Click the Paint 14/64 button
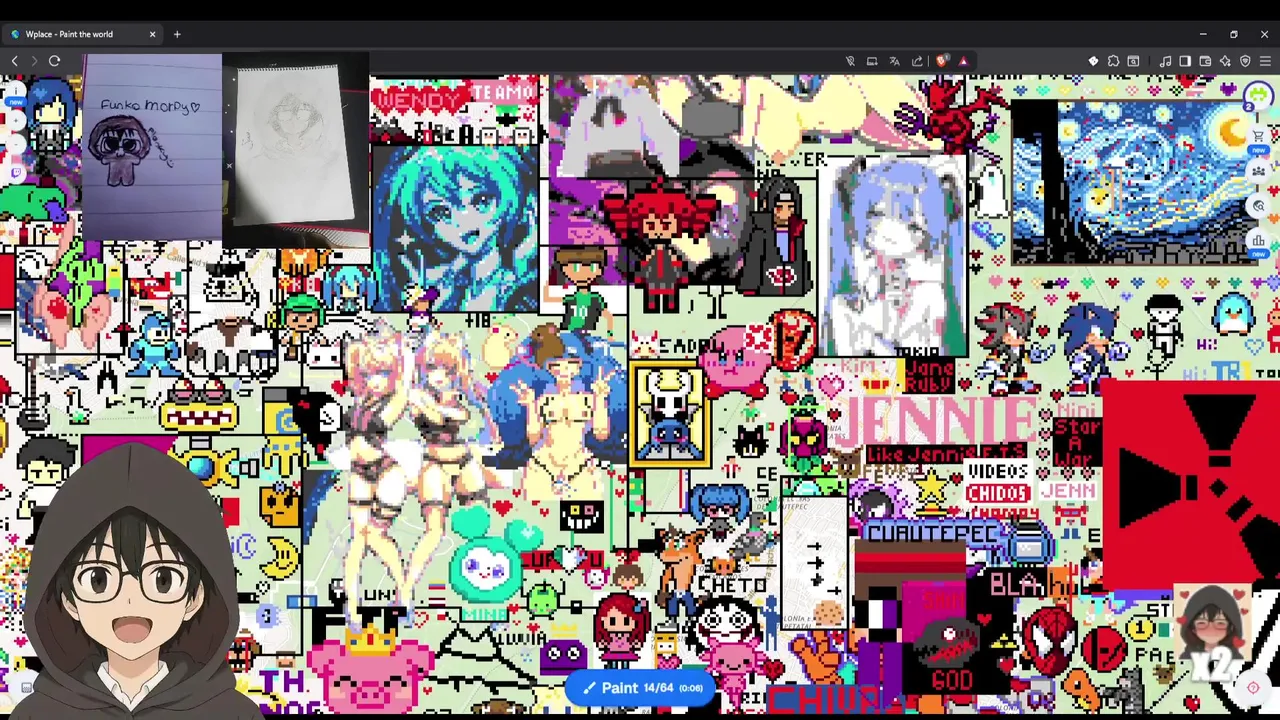The height and width of the screenshot is (720, 1280). (x=642, y=688)
